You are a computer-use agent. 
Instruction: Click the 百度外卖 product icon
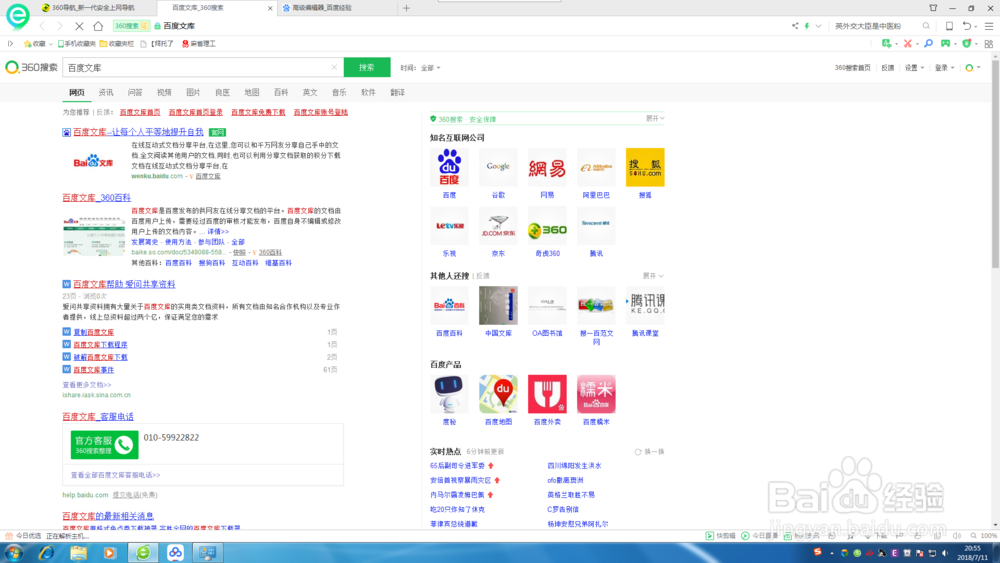(x=547, y=394)
